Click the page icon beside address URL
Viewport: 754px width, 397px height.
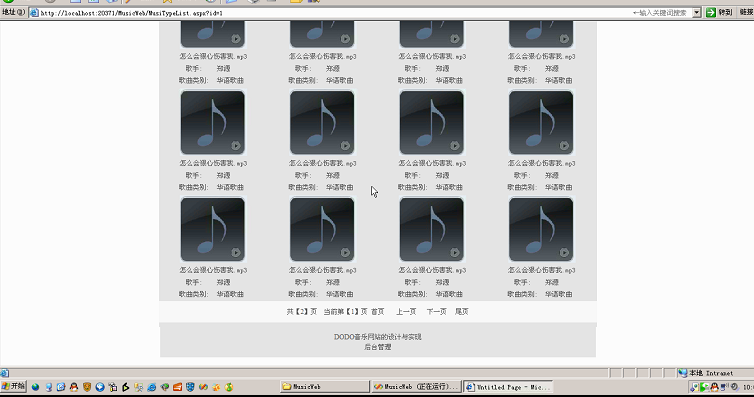pos(34,13)
